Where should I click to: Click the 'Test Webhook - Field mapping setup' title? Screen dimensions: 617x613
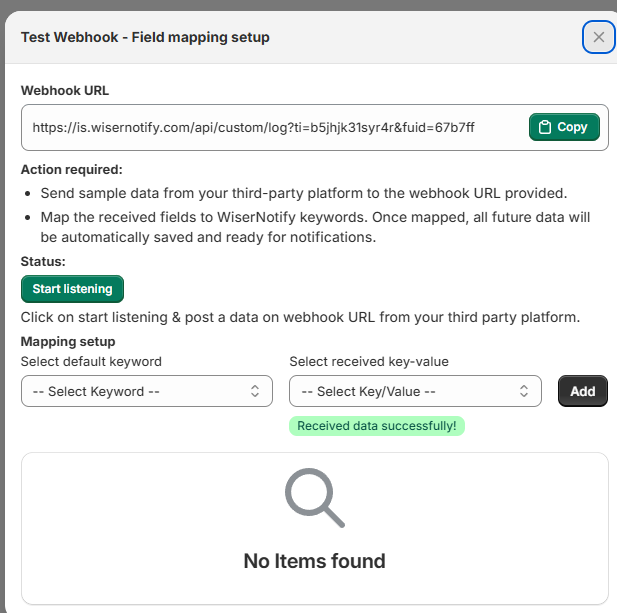[145, 37]
